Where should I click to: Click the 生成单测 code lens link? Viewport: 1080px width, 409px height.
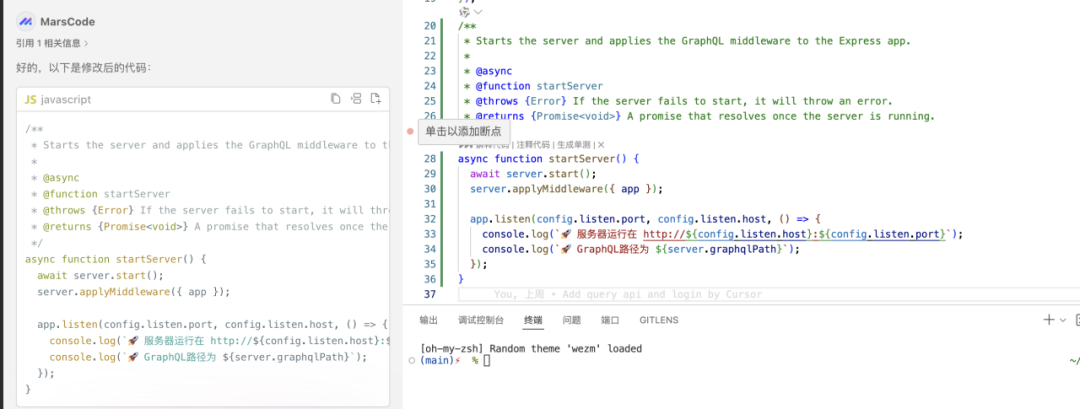click(x=573, y=145)
